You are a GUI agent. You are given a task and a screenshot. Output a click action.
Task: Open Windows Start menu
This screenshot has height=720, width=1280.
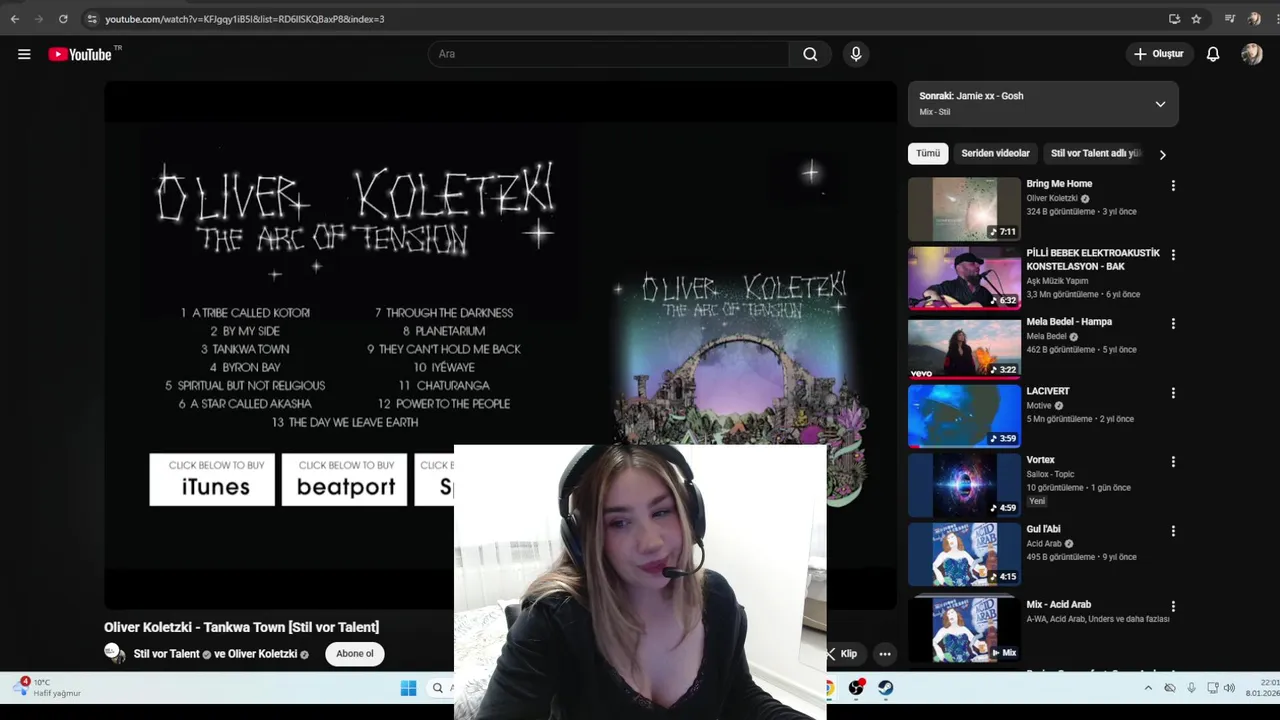point(408,687)
